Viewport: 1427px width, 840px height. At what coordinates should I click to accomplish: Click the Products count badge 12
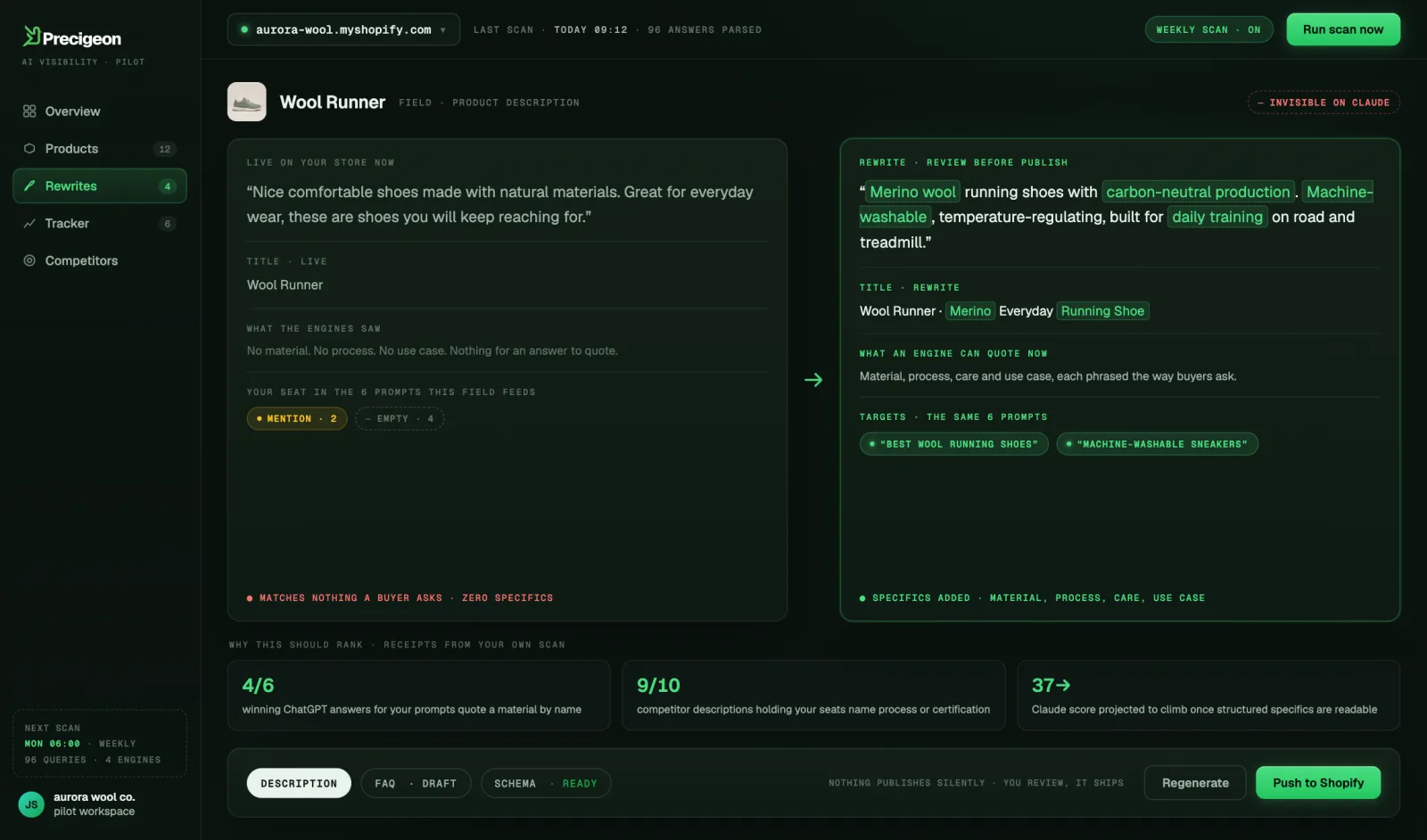[x=164, y=149]
